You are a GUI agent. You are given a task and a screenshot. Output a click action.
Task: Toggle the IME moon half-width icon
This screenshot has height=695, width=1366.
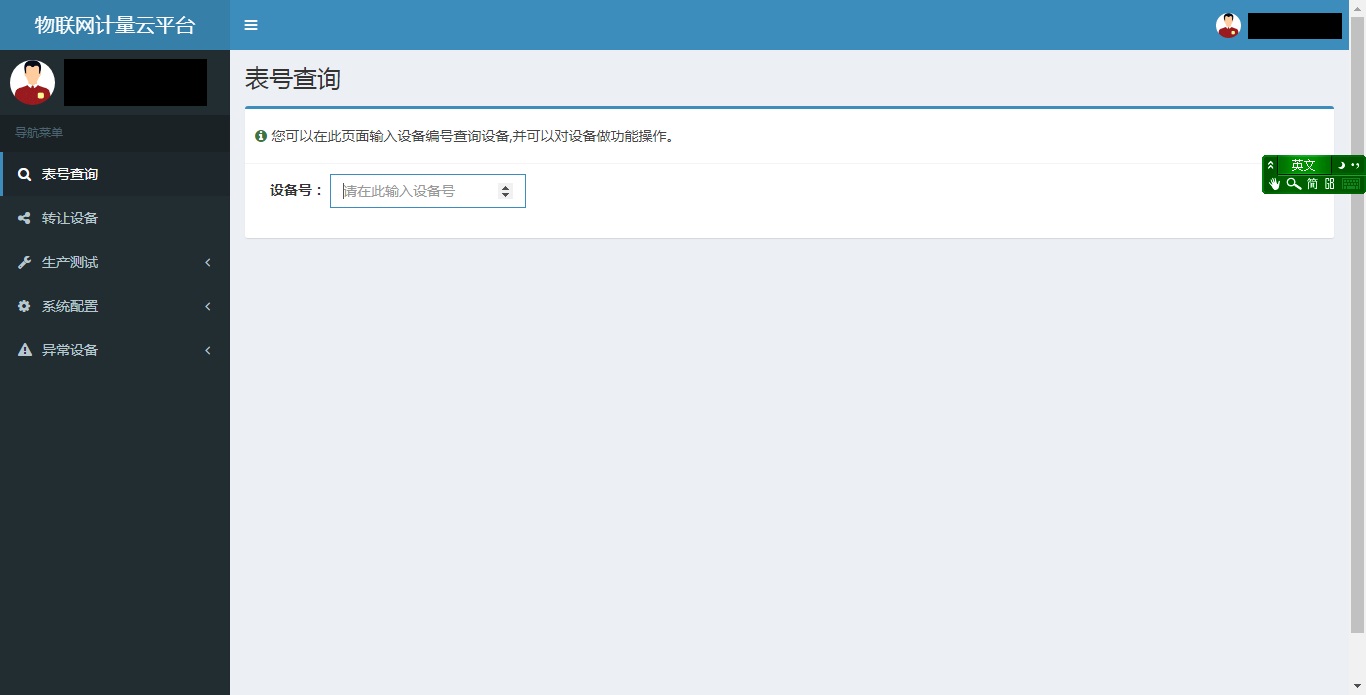(1341, 165)
